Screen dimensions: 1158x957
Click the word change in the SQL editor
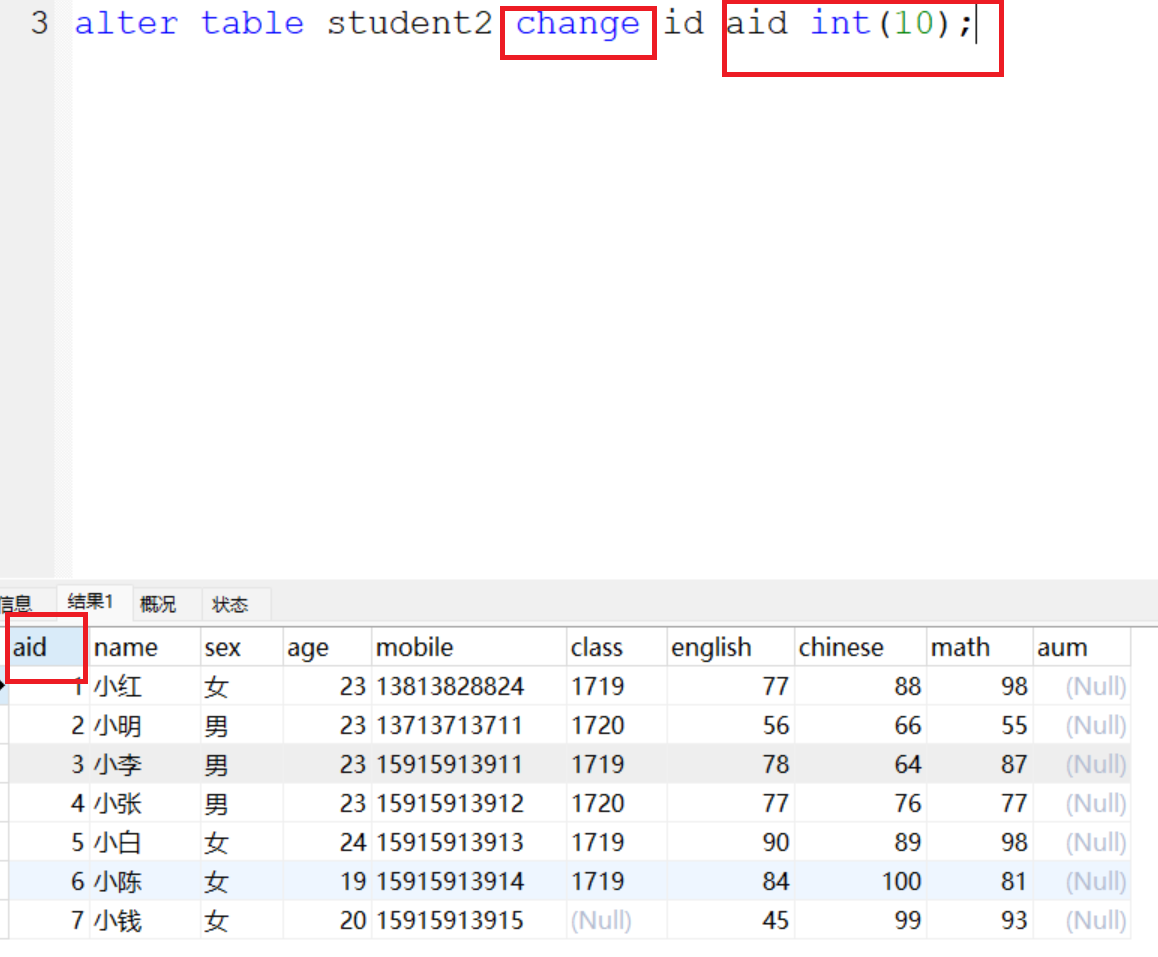click(x=578, y=25)
